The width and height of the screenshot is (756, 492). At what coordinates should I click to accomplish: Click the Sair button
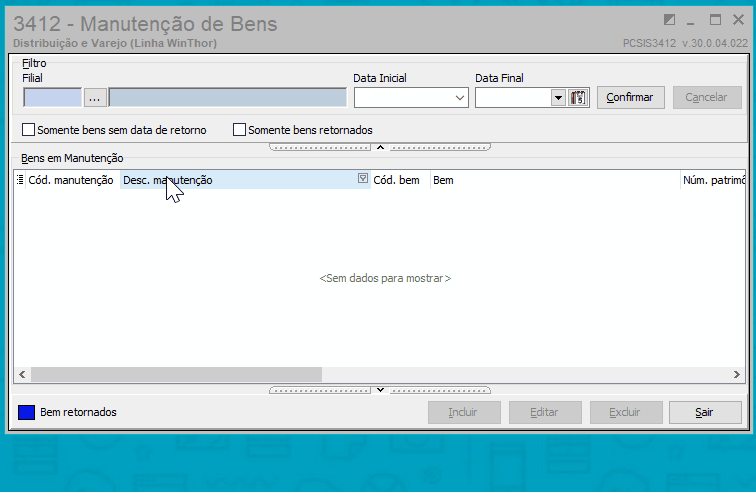click(705, 412)
